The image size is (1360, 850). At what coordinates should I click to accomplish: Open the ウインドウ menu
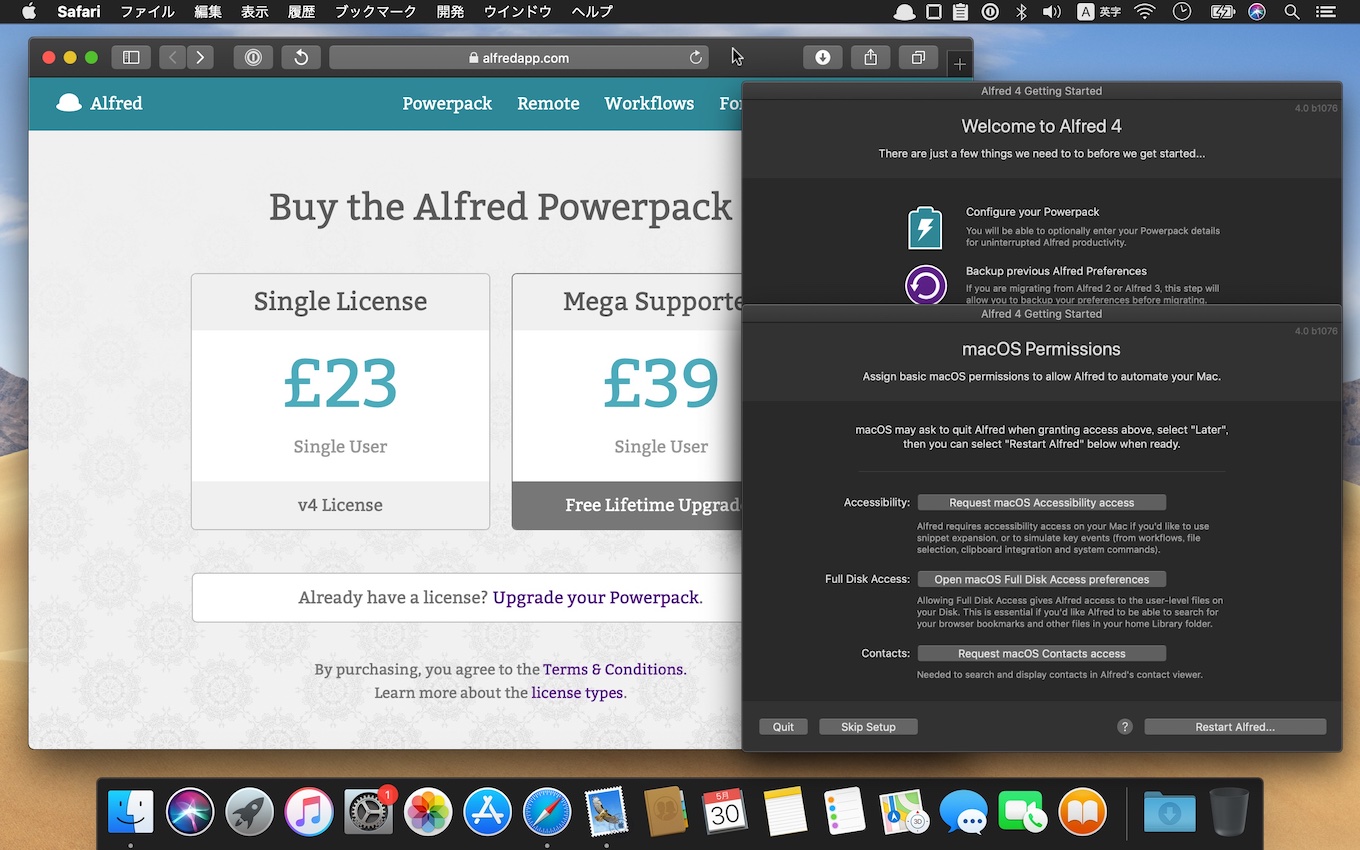pyautogui.click(x=517, y=12)
